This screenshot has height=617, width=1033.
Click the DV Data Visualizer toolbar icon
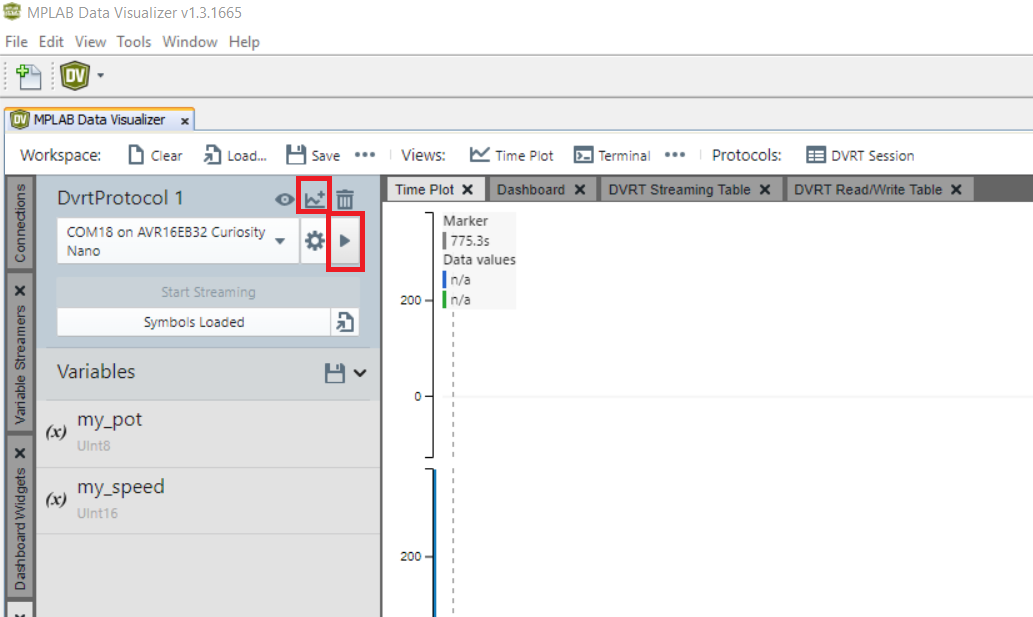point(74,76)
